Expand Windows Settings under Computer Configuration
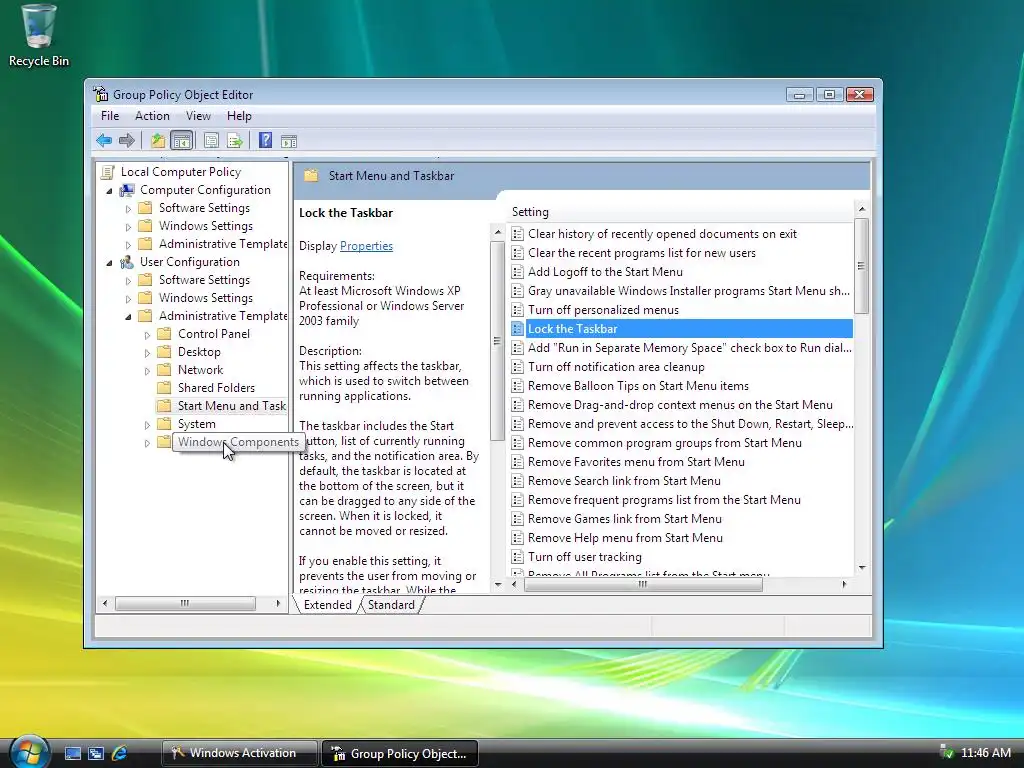The height and width of the screenshot is (768, 1024). point(128,227)
